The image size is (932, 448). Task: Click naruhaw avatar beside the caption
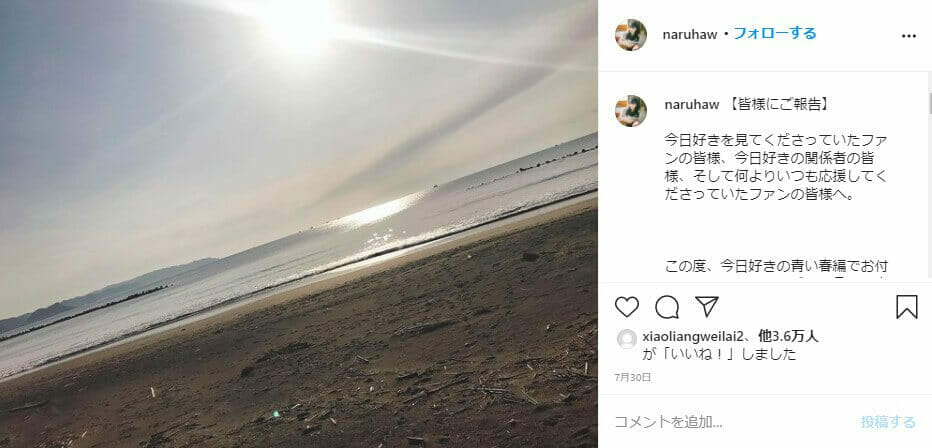click(631, 111)
